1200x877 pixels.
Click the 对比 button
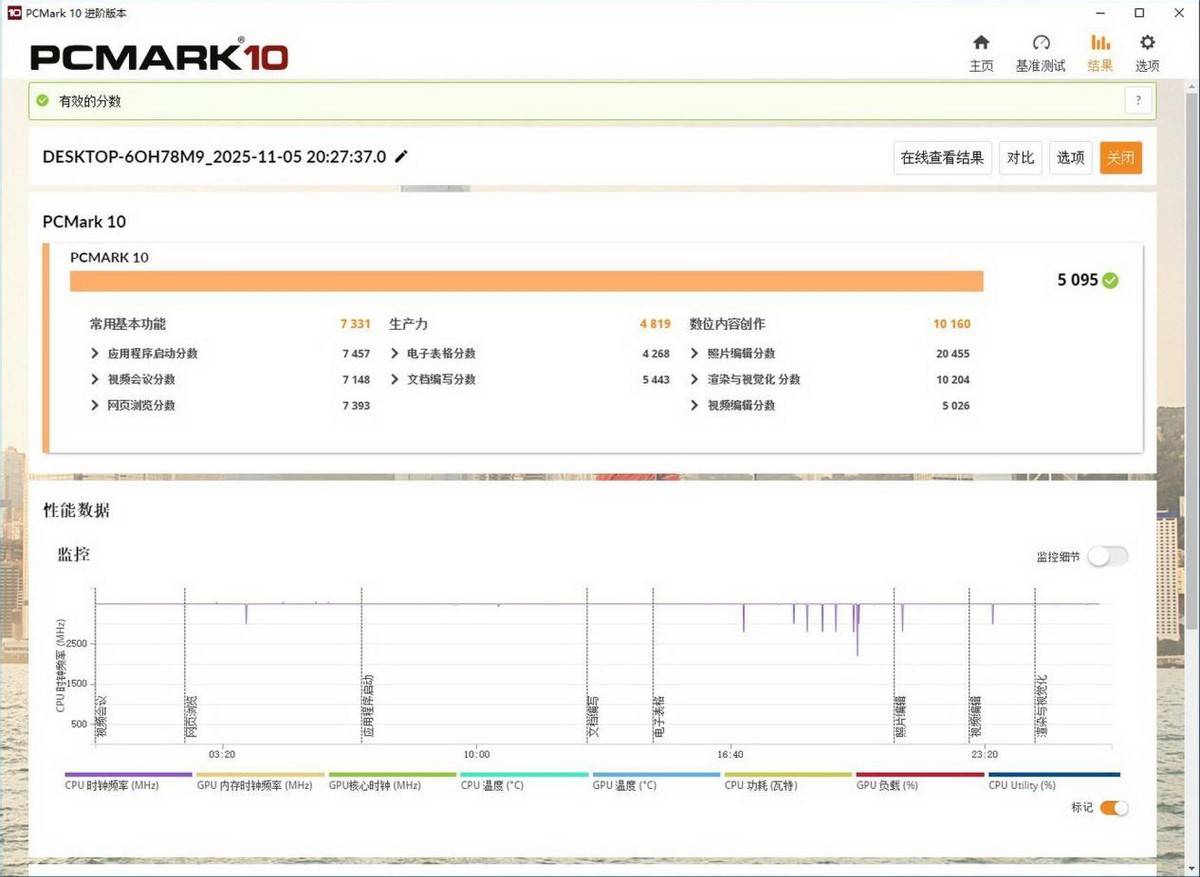click(x=1020, y=158)
